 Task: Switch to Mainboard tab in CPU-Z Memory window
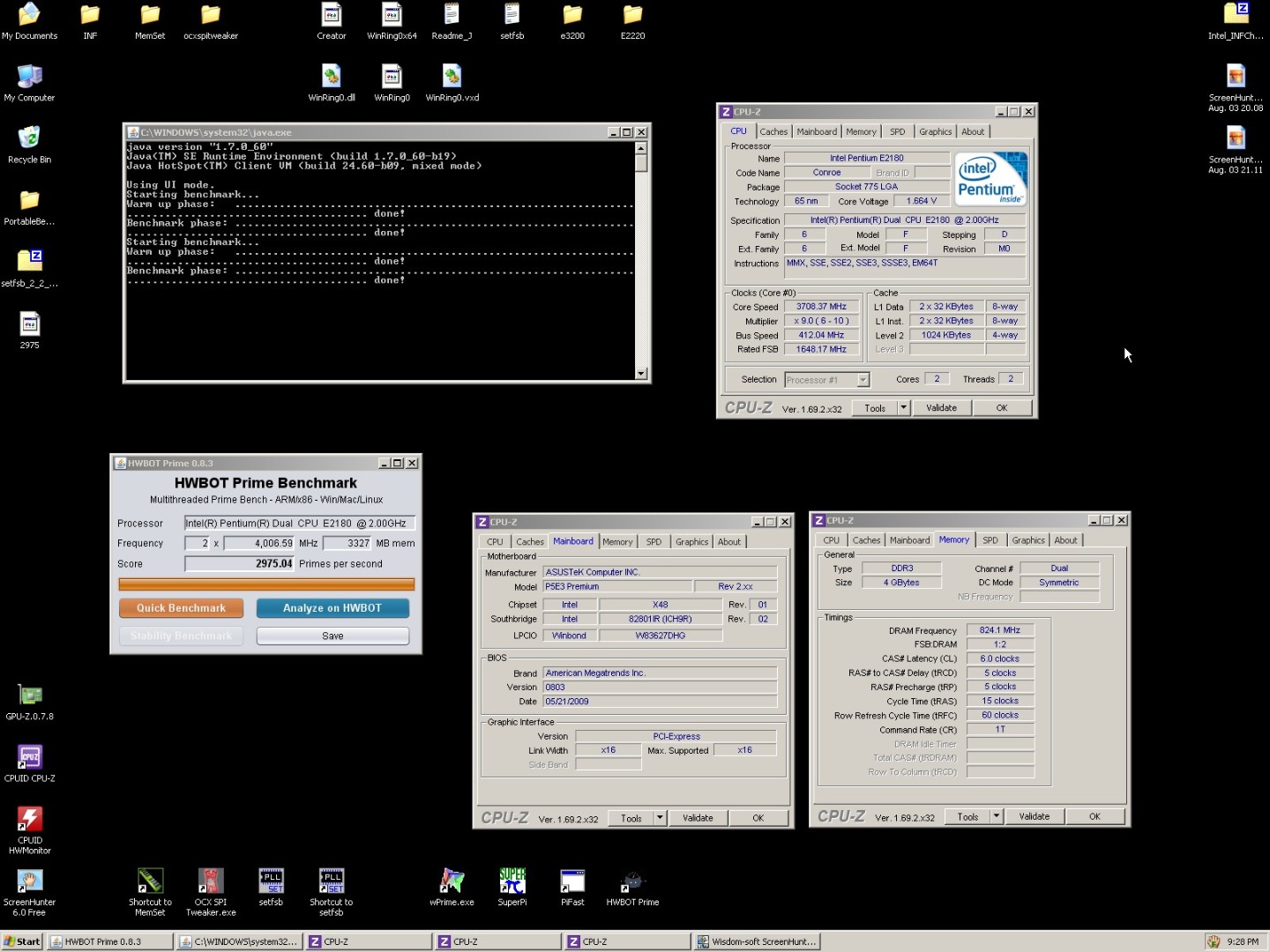click(x=909, y=540)
